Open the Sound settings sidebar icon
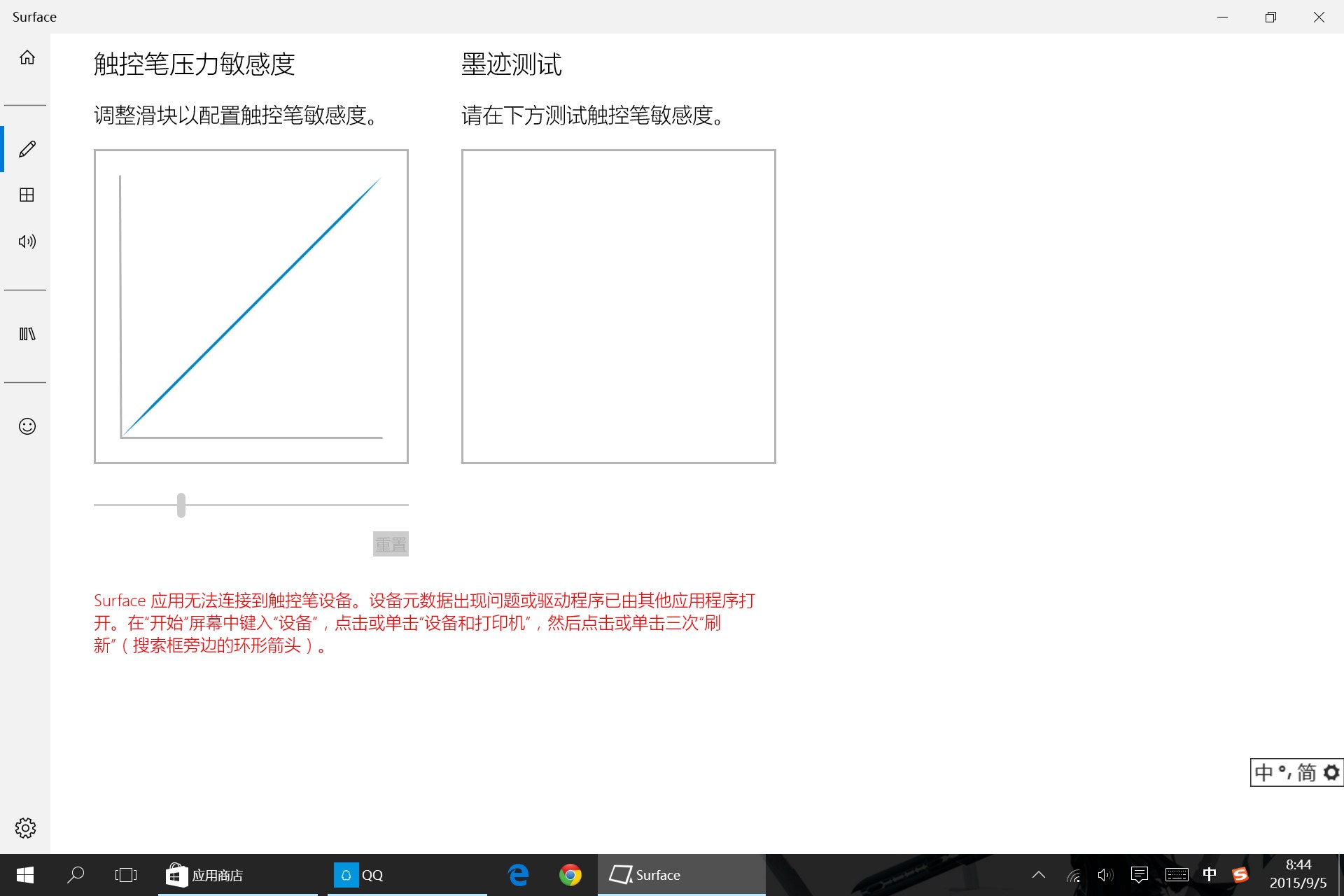1344x896 pixels. coord(27,241)
